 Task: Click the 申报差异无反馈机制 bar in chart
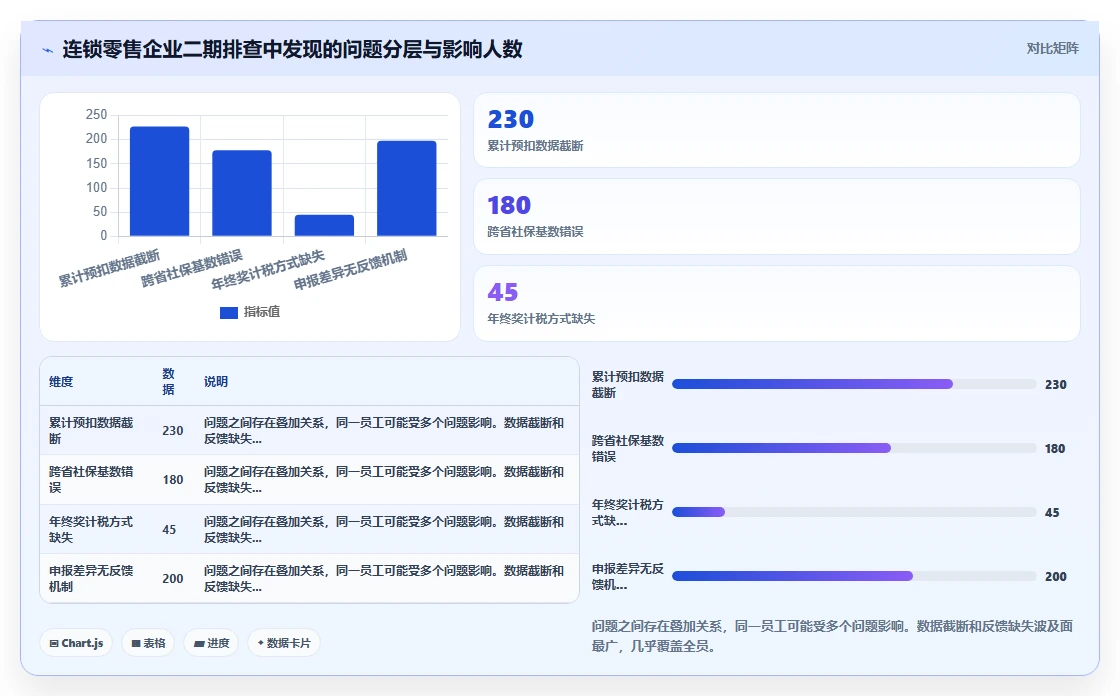click(x=406, y=188)
